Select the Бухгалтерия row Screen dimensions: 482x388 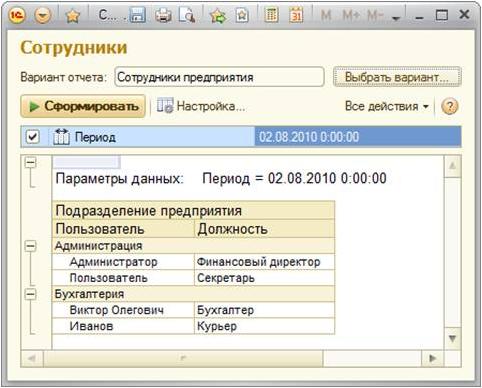click(193, 294)
